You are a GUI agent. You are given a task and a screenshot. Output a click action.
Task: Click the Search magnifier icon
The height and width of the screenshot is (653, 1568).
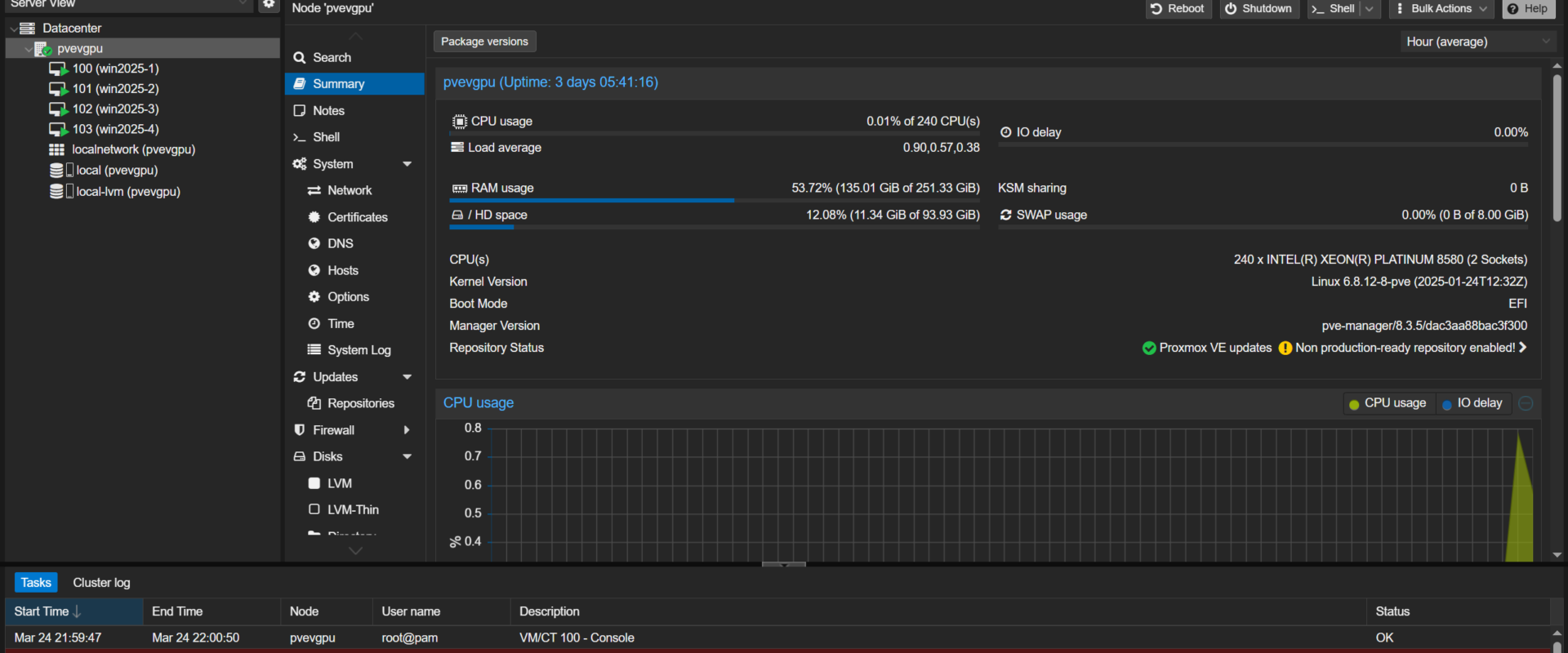click(300, 58)
